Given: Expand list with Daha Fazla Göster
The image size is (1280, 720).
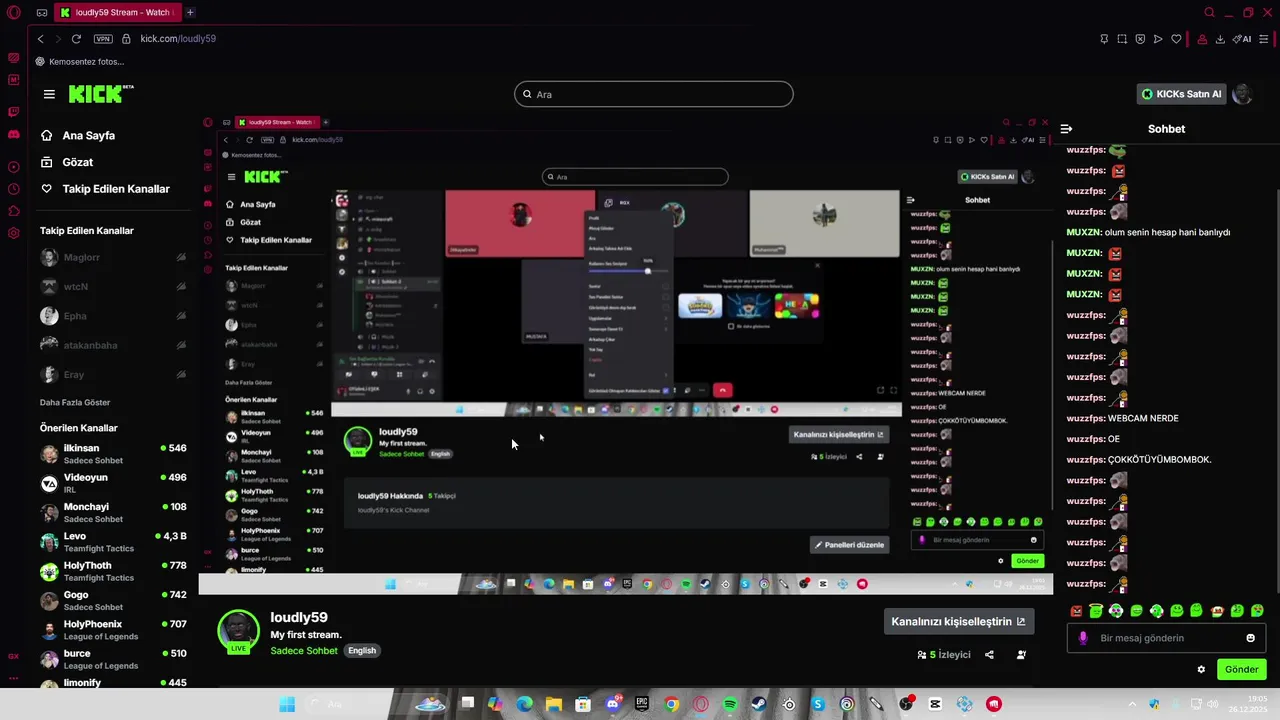Looking at the screenshot, I should point(75,402).
